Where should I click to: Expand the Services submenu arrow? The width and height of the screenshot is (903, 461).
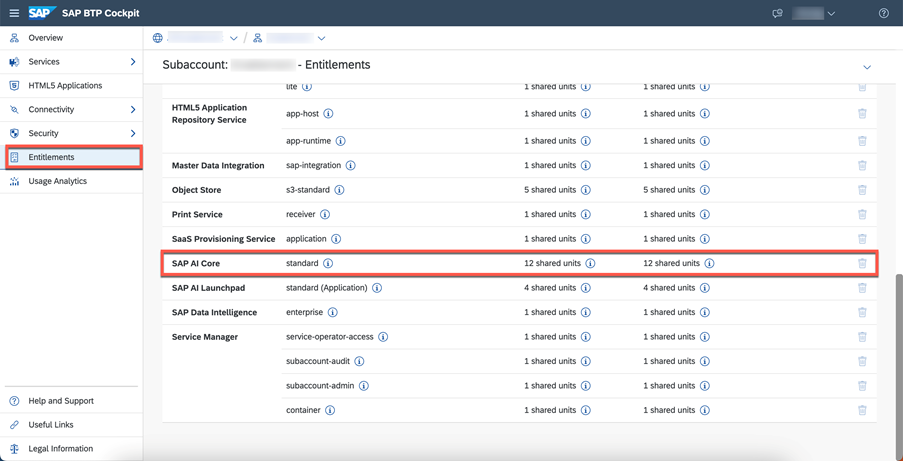click(133, 62)
